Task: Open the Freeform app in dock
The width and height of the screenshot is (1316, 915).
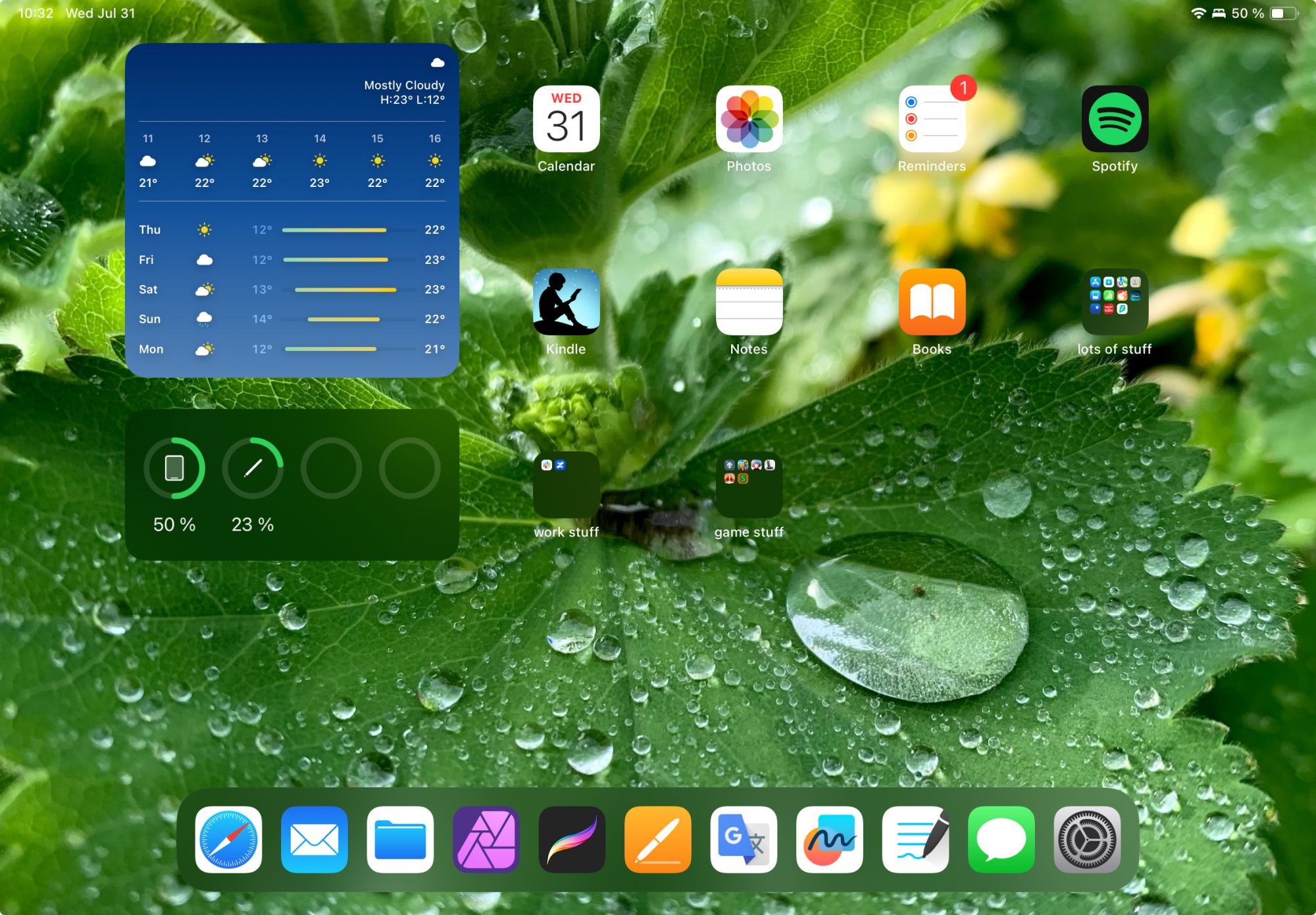Action: tap(829, 839)
